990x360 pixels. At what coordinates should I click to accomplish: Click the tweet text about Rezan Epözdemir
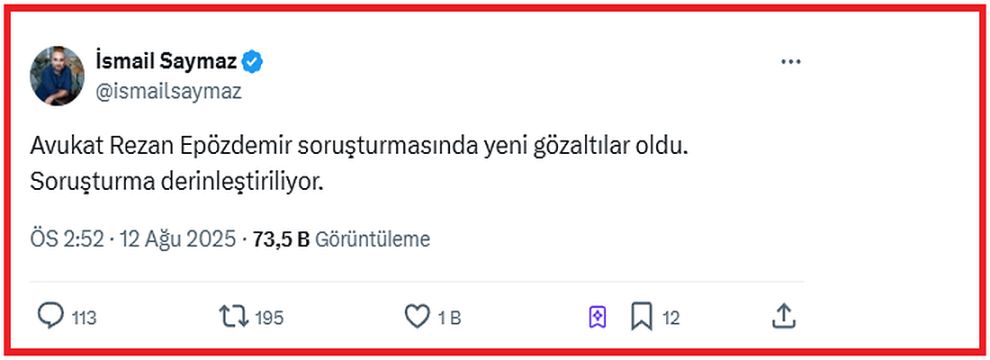(359, 148)
